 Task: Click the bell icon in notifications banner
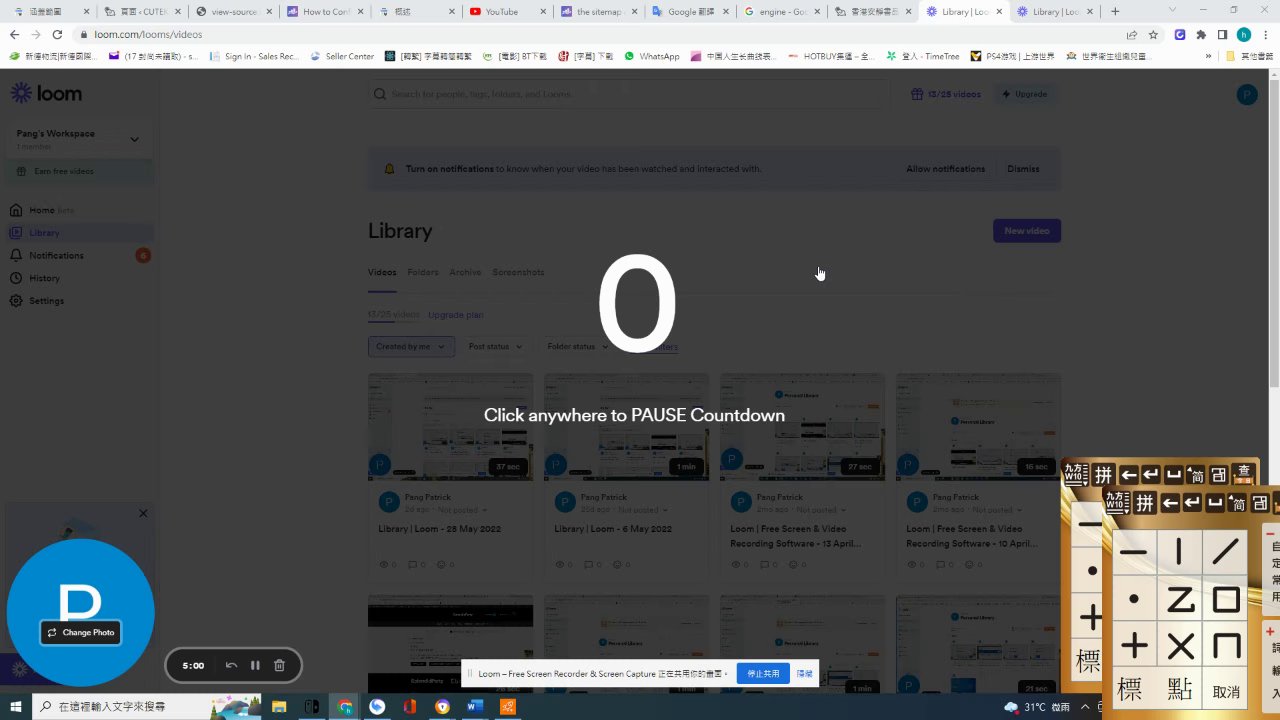point(389,169)
